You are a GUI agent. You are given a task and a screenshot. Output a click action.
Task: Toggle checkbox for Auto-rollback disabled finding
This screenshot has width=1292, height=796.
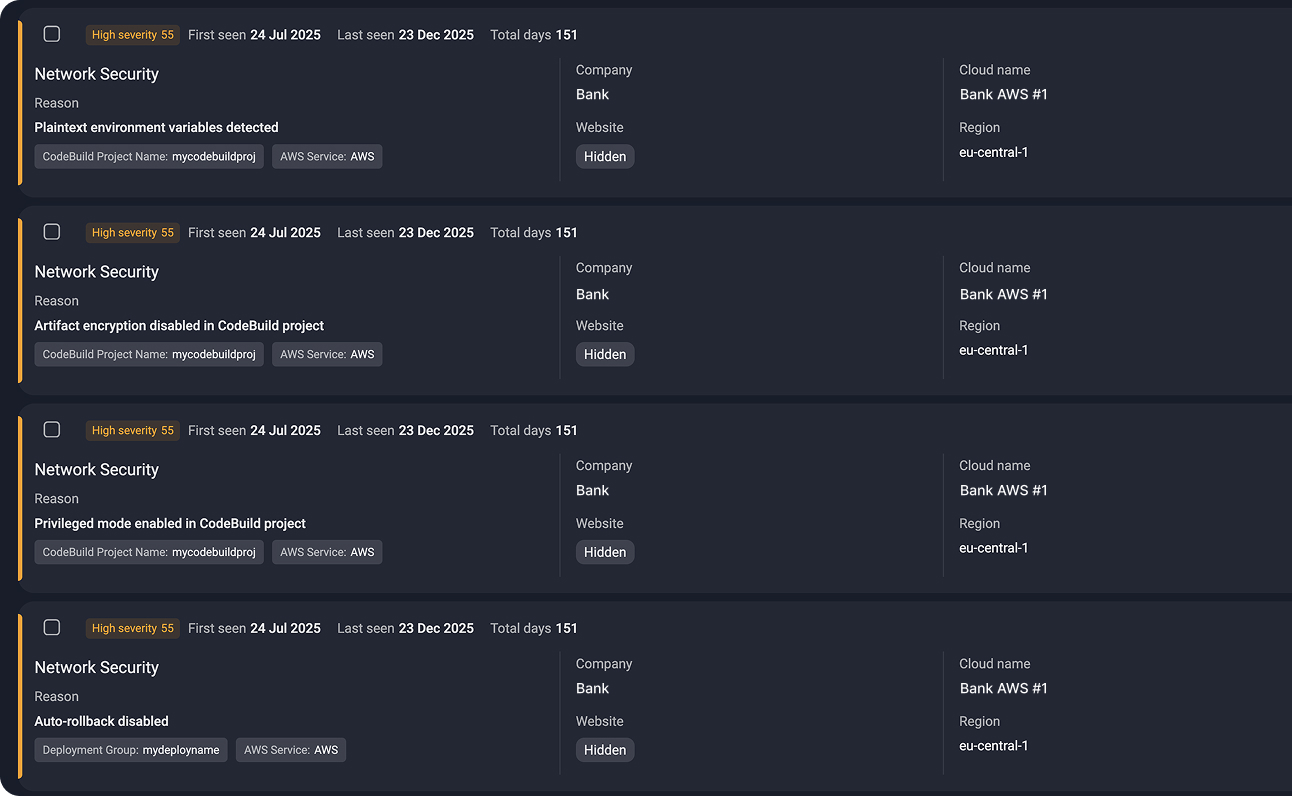52,628
